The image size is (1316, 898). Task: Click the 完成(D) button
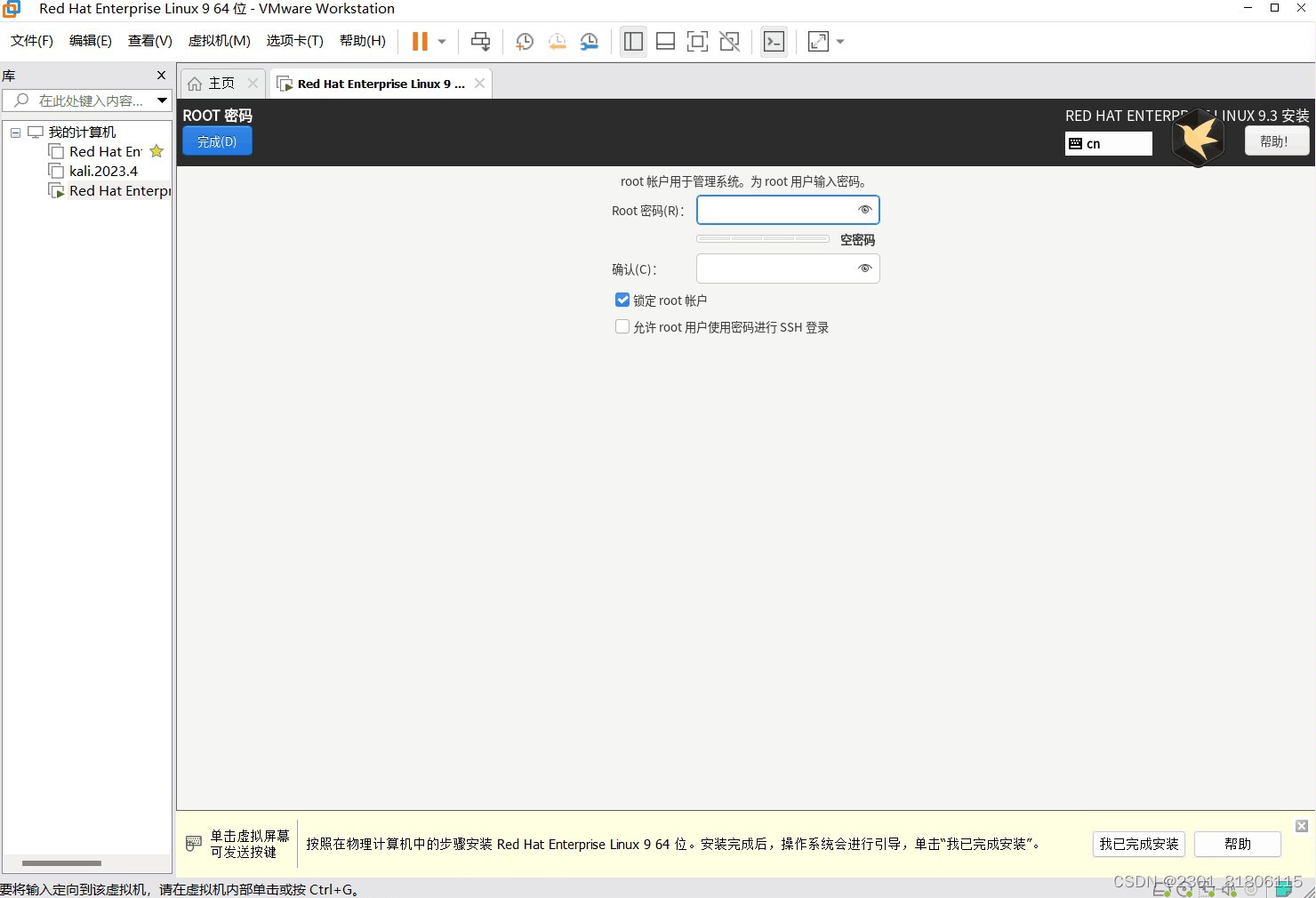click(217, 141)
